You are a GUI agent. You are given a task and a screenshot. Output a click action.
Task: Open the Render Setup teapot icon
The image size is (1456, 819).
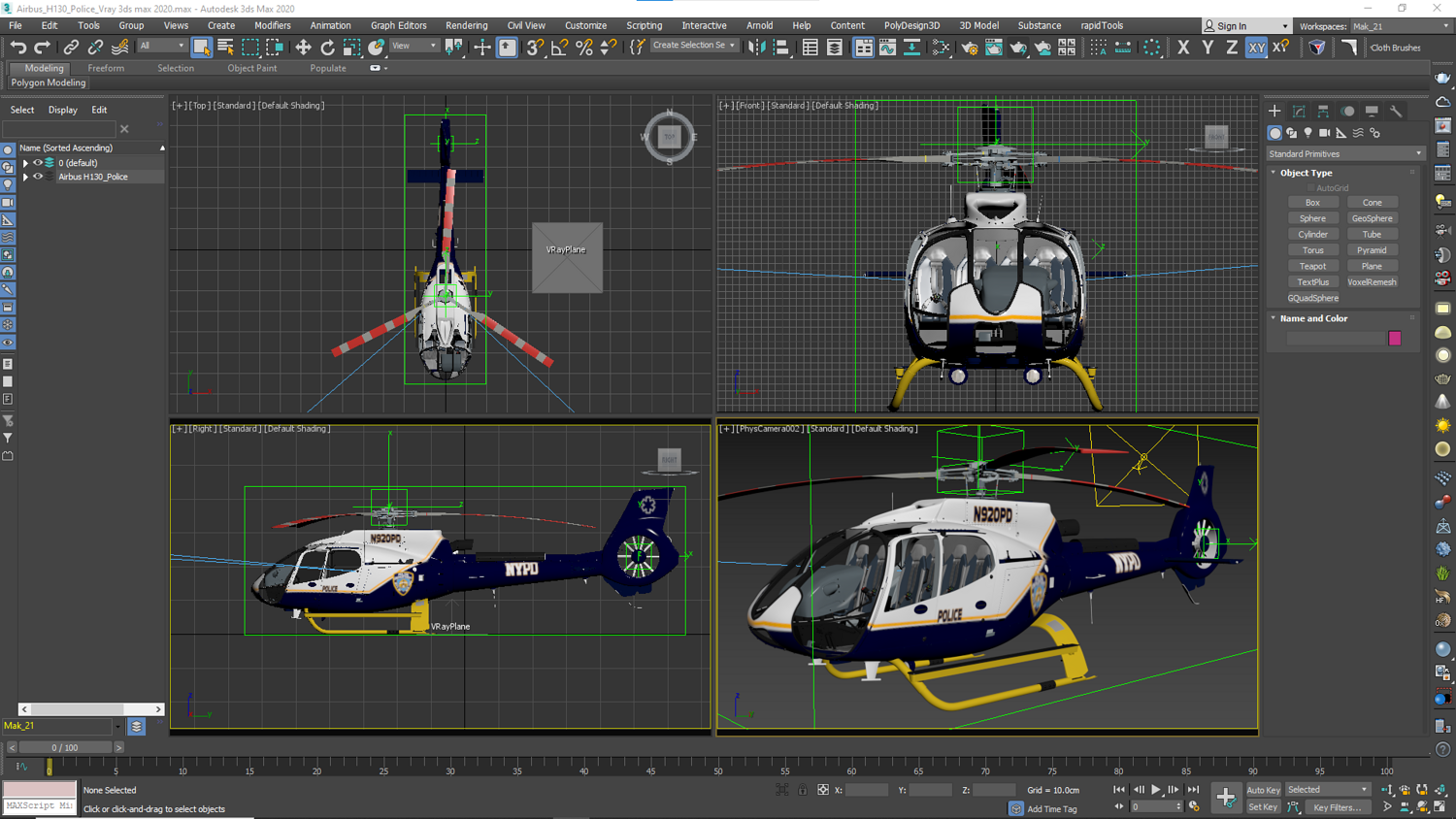click(970, 47)
